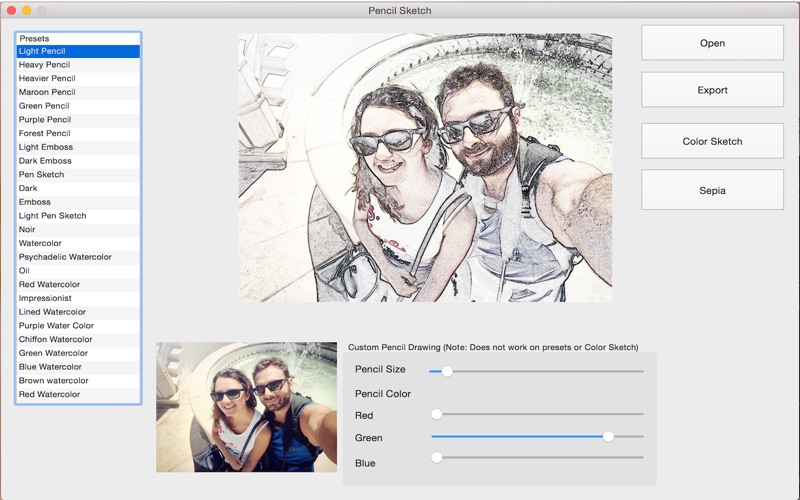Viewport: 800px width, 500px height.
Task: Select the Noir preset
Action: point(27,230)
